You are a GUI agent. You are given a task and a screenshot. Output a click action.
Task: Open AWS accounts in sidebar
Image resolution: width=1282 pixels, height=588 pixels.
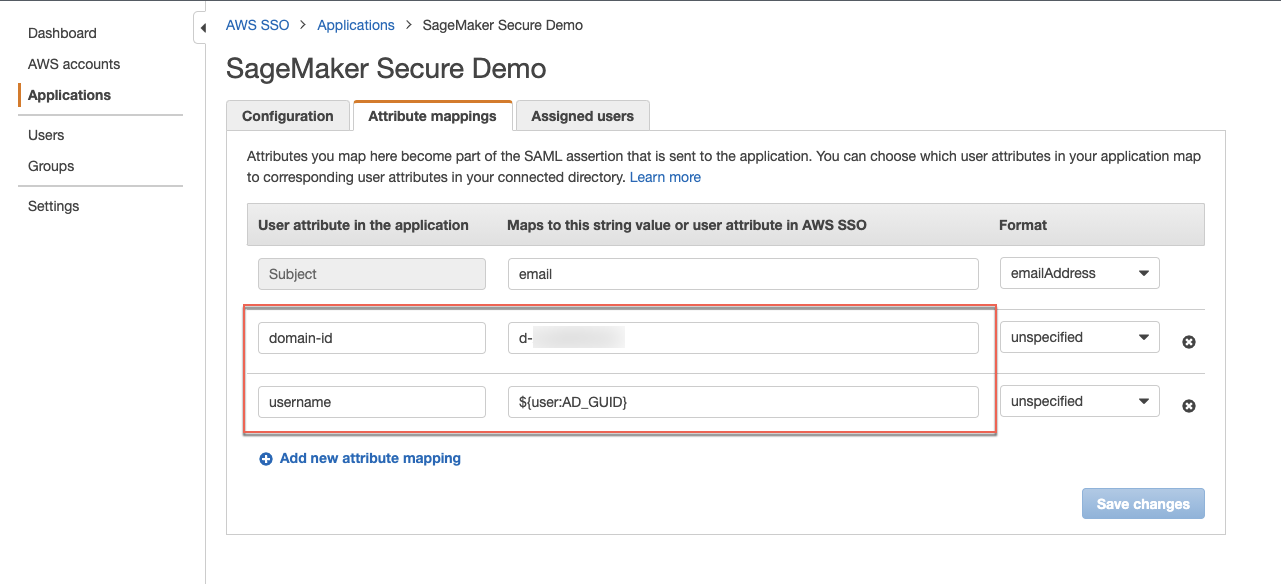pos(74,64)
